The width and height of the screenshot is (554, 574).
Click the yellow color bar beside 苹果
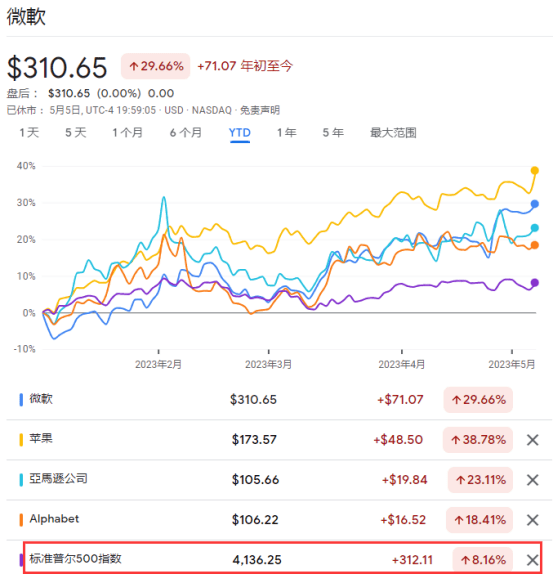click(x=21, y=440)
